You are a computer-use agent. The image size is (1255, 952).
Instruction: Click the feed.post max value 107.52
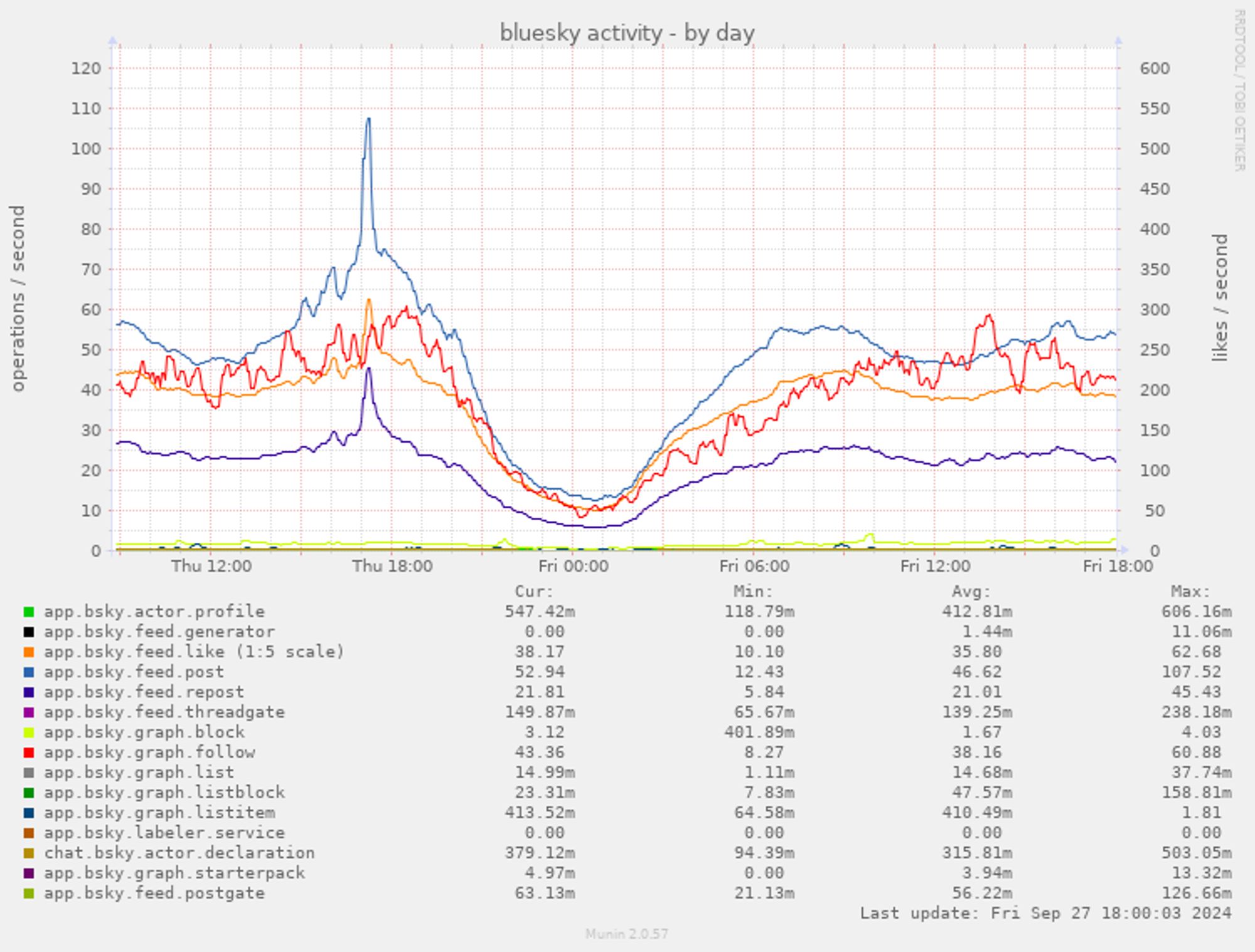click(x=1192, y=671)
